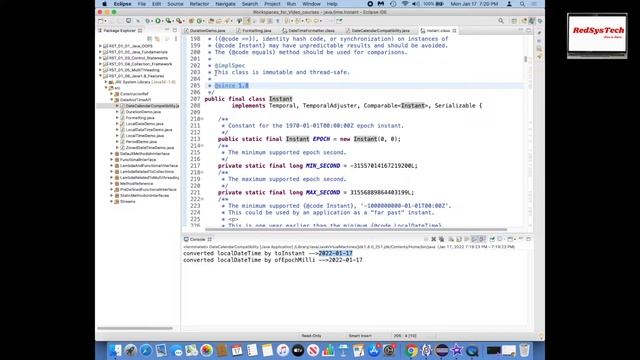Click the green Run button in toolbar

158,21
